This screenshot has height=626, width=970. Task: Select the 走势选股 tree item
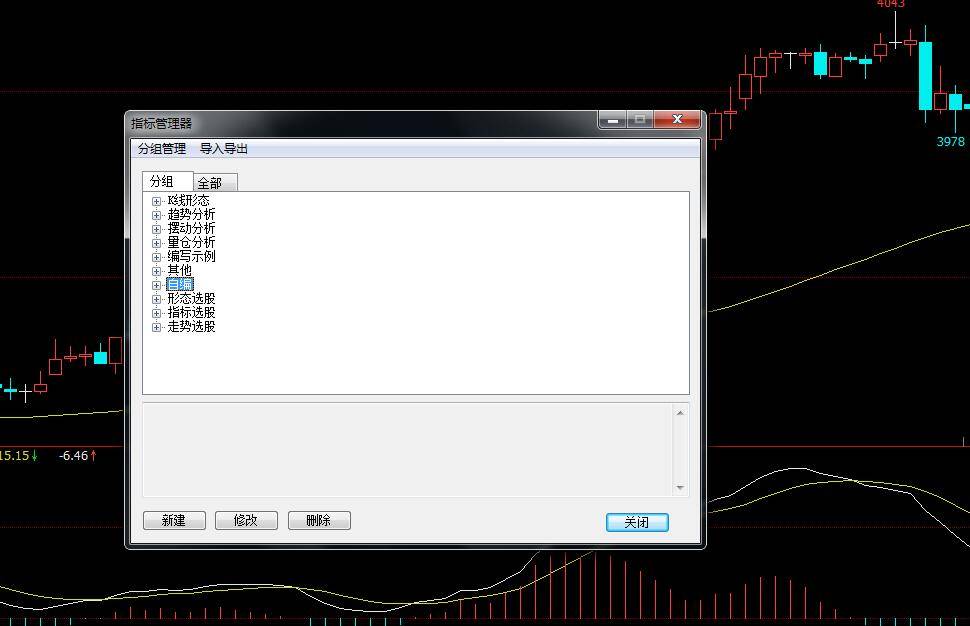click(x=191, y=327)
